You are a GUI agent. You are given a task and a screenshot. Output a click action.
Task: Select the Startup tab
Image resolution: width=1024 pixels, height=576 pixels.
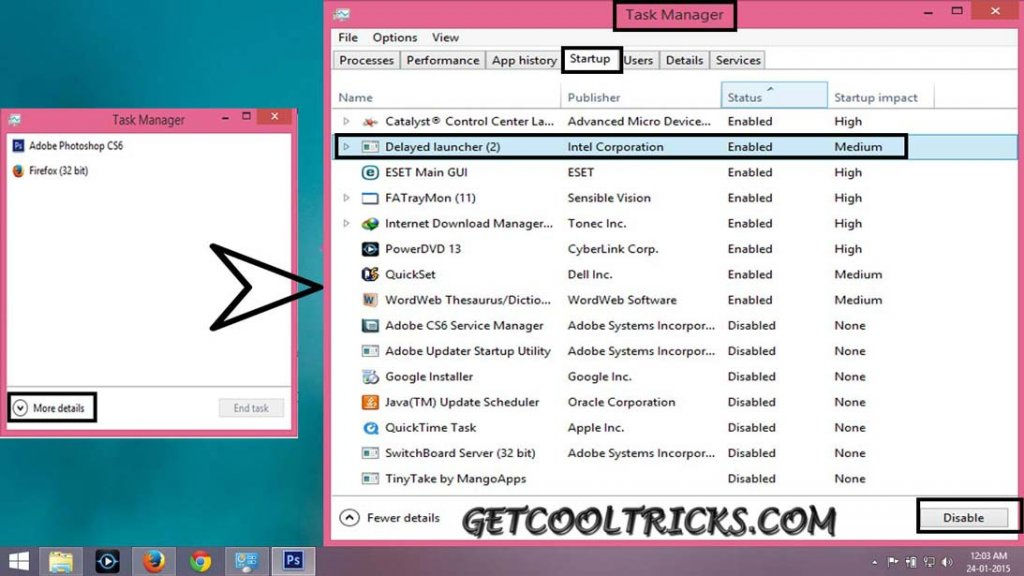pos(590,59)
